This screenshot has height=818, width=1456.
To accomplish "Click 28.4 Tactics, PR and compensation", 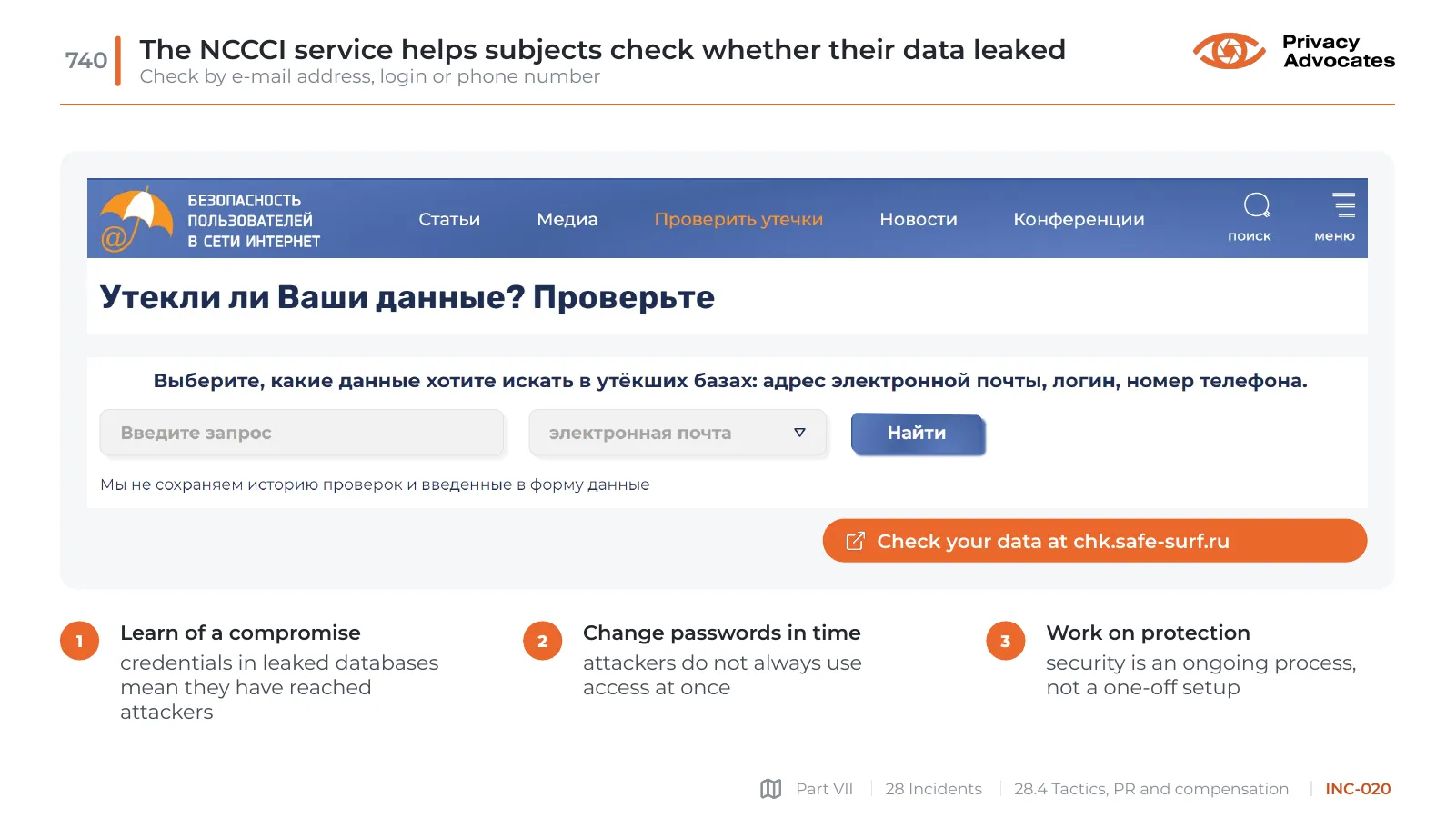I will [1151, 789].
